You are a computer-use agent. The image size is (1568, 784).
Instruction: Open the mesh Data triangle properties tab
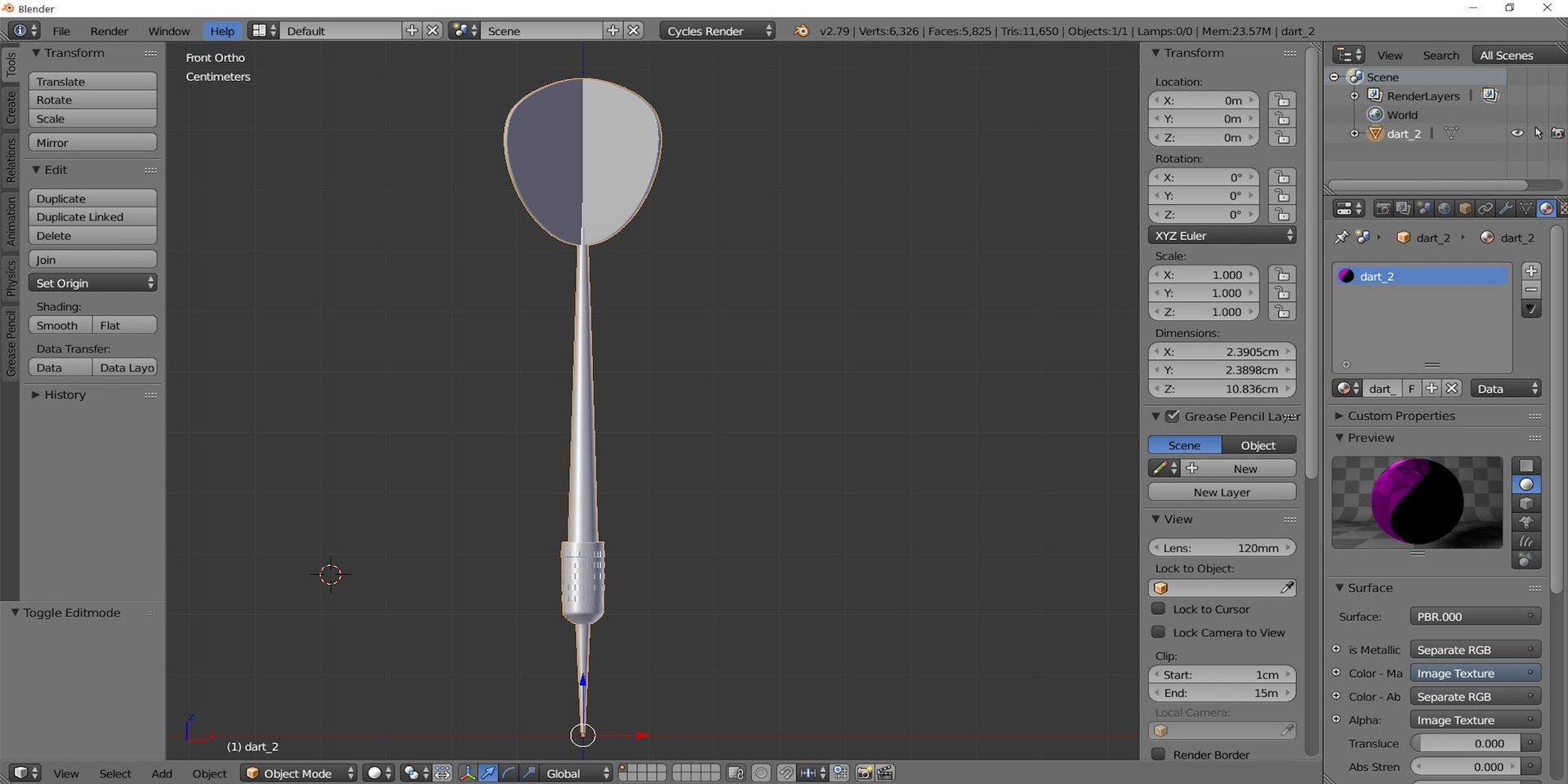[x=1526, y=209]
